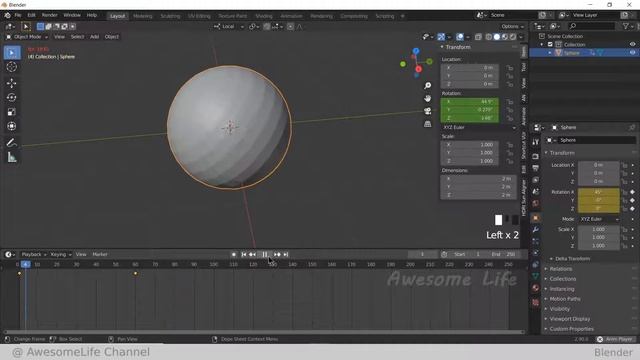Open the Particles properties tab icon
Image resolution: width=640 pixels, height=360 pixels.
point(536,241)
